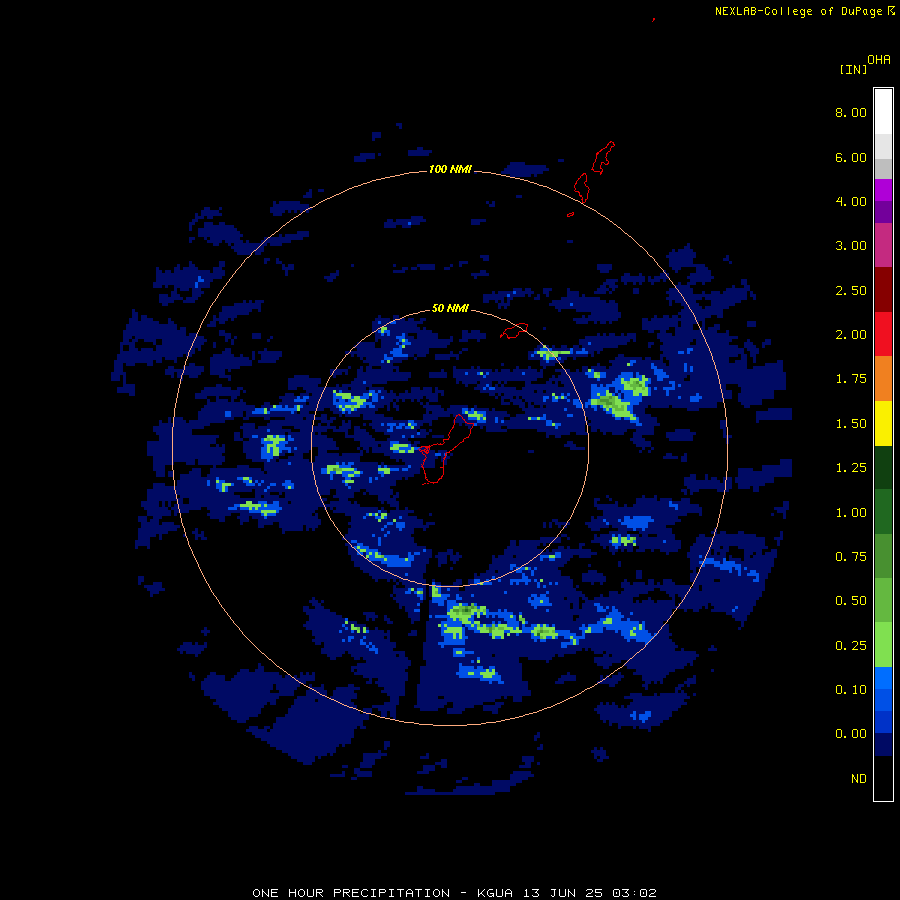This screenshot has height=900, width=900.
Task: Click the 0.75 legend value
Action: pos(851,557)
